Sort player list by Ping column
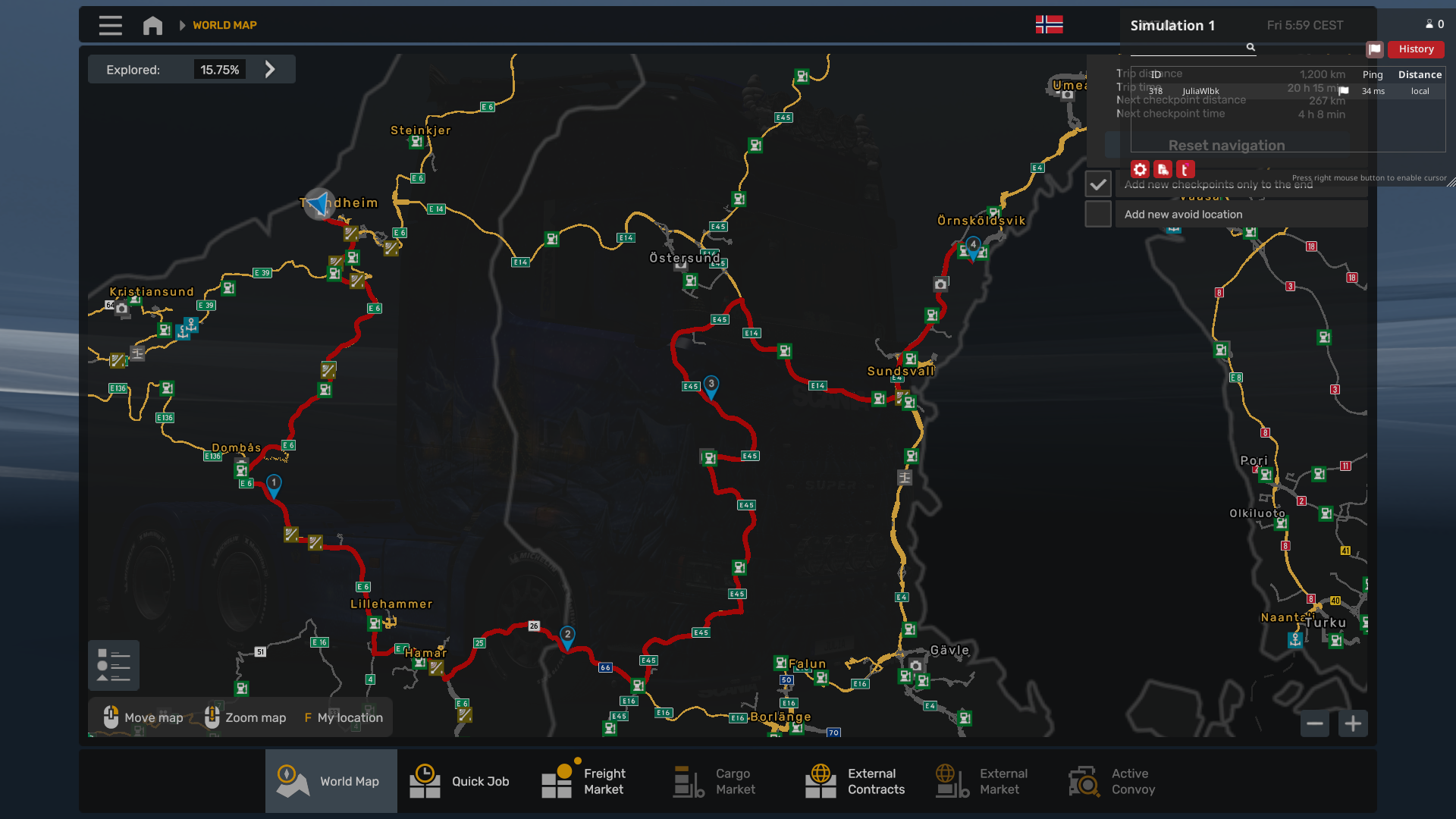 tap(1372, 74)
